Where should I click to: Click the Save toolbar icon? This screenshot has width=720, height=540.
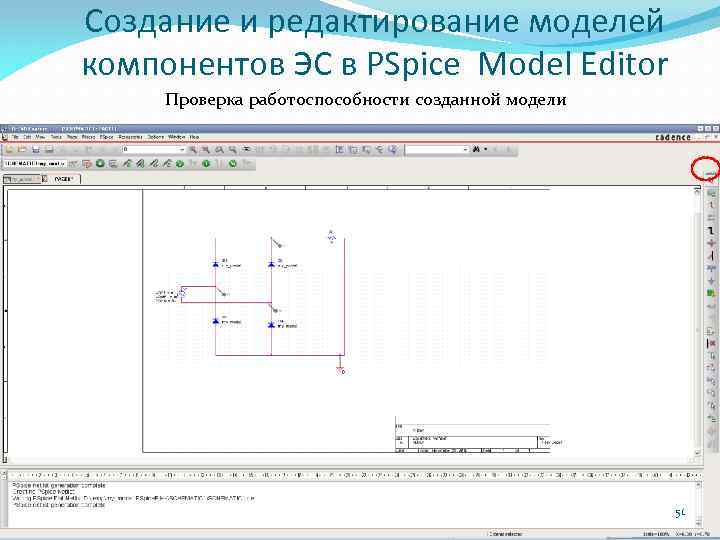point(36,149)
